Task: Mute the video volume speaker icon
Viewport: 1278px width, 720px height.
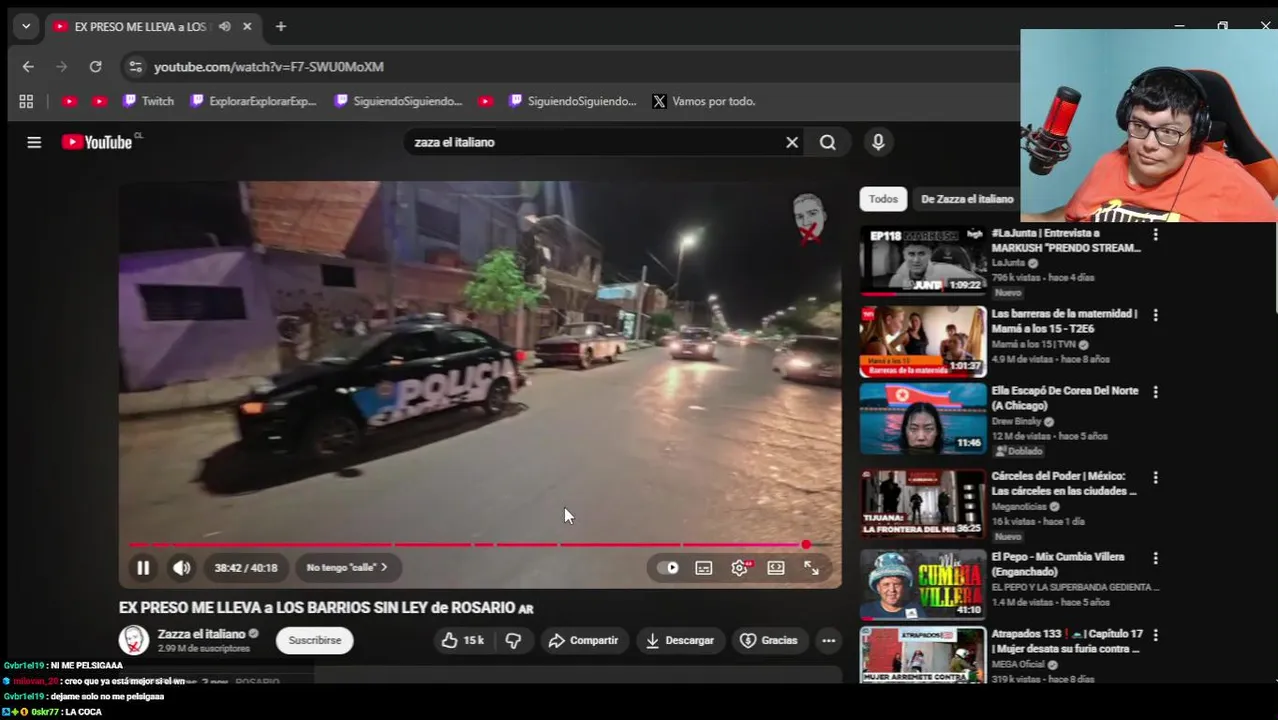Action: 181,568
